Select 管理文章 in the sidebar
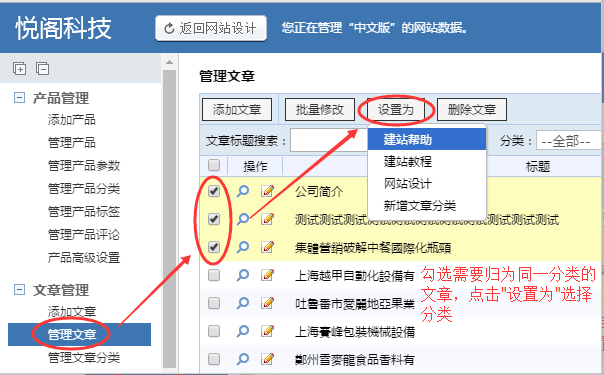604x375 pixels. click(79, 334)
